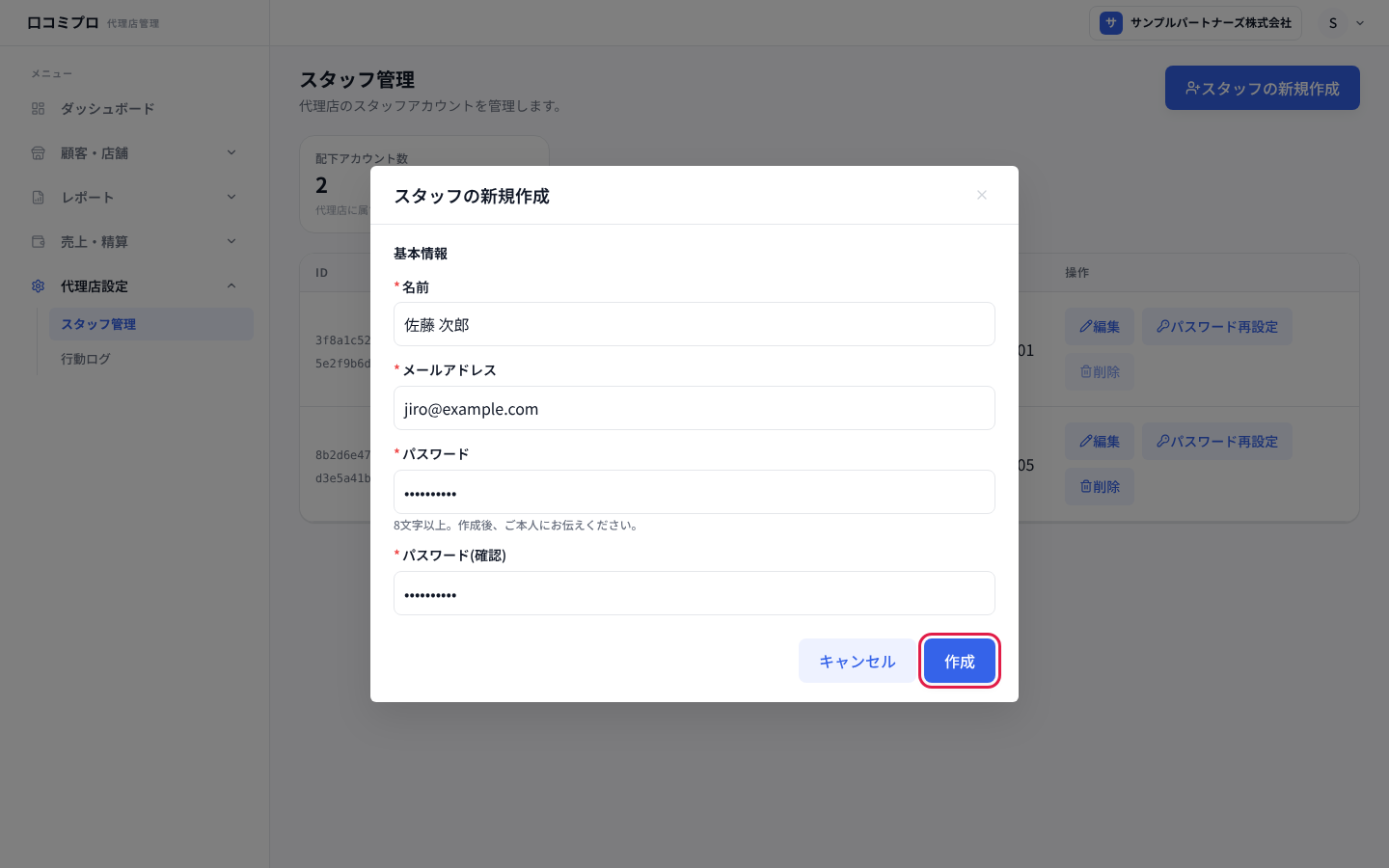Viewport: 1389px width, 868px height.
Task: Click the 名前 input containing 佐藤 次郎
Action: (694, 324)
